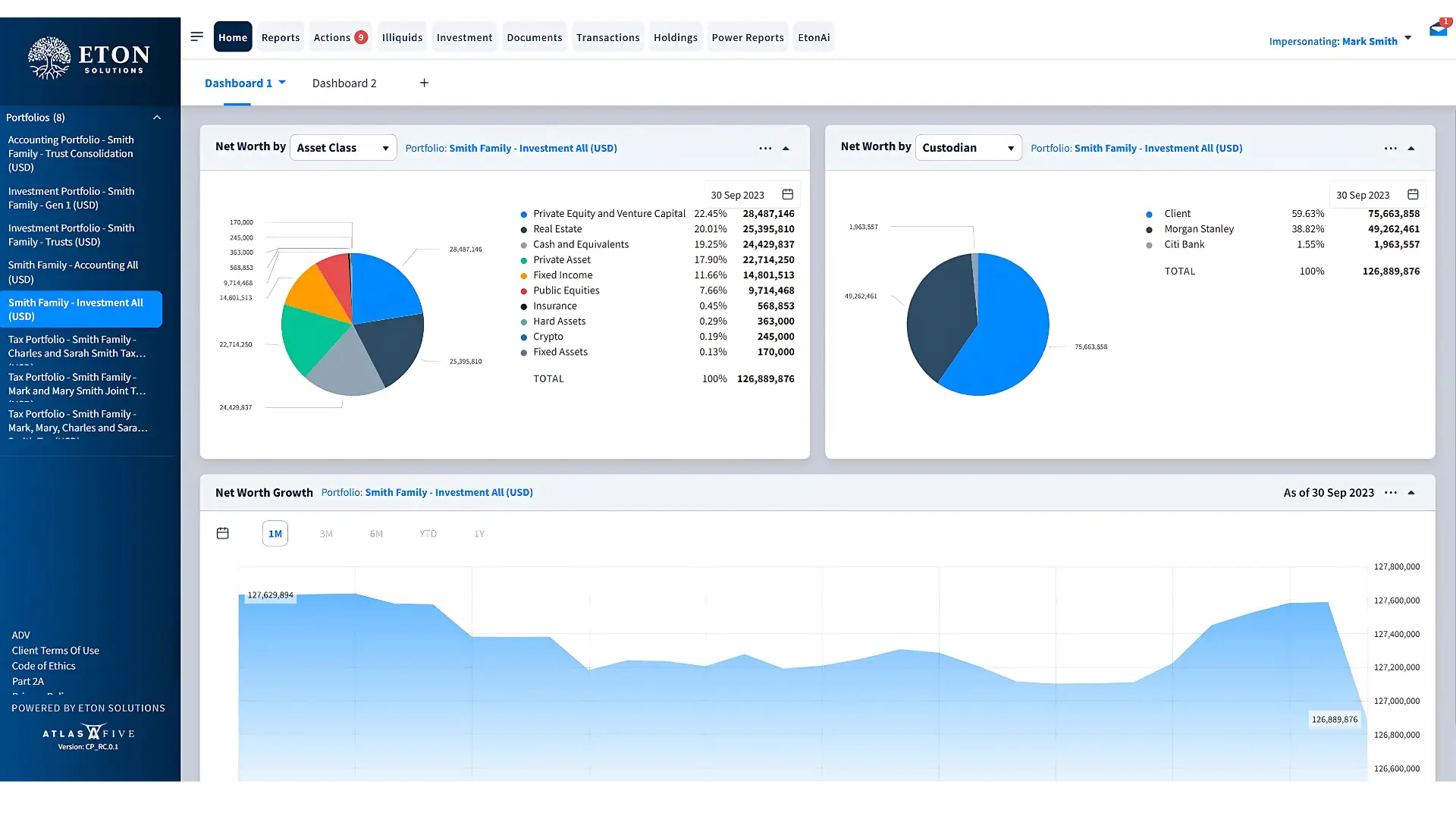The image size is (1456, 819).
Task: Click the Cash and Equivalents legend row
Action: (657, 245)
